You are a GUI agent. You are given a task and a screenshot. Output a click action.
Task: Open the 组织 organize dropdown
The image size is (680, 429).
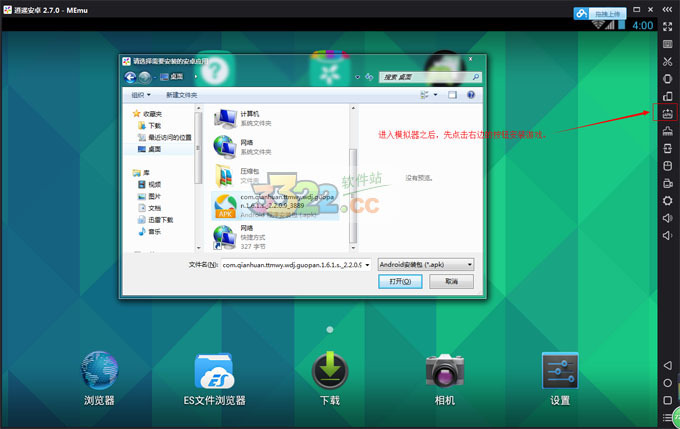141,95
